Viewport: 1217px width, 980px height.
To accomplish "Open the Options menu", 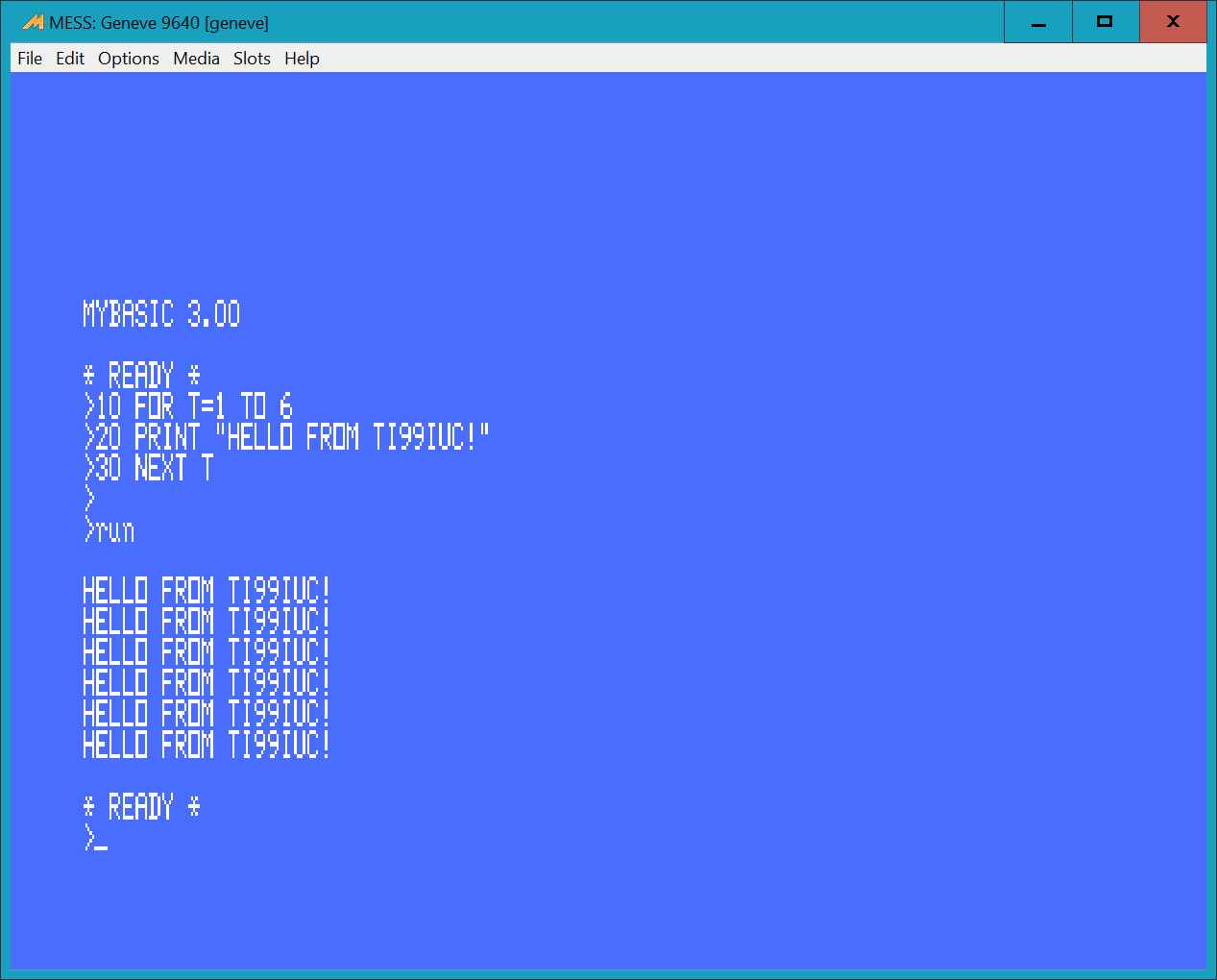I will click(x=129, y=59).
